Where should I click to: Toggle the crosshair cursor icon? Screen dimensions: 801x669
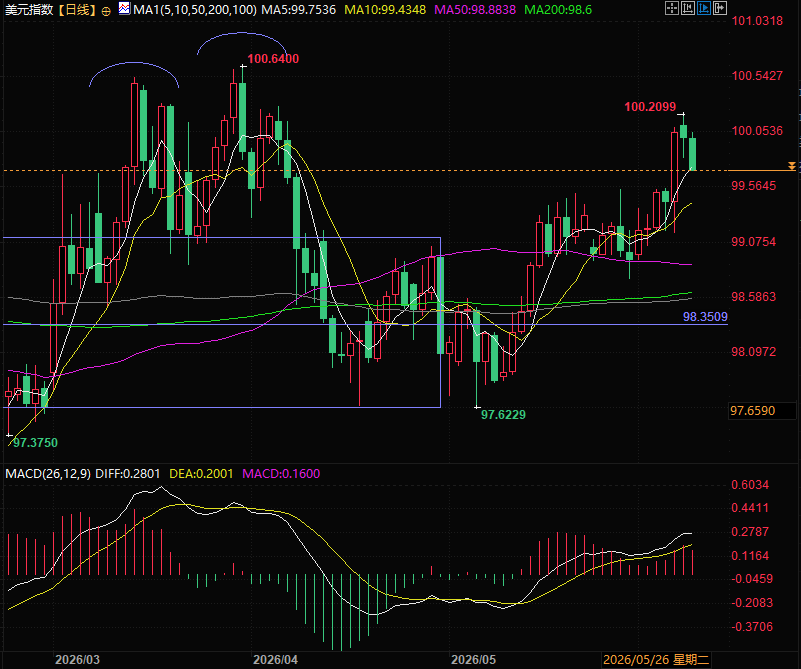point(672,8)
